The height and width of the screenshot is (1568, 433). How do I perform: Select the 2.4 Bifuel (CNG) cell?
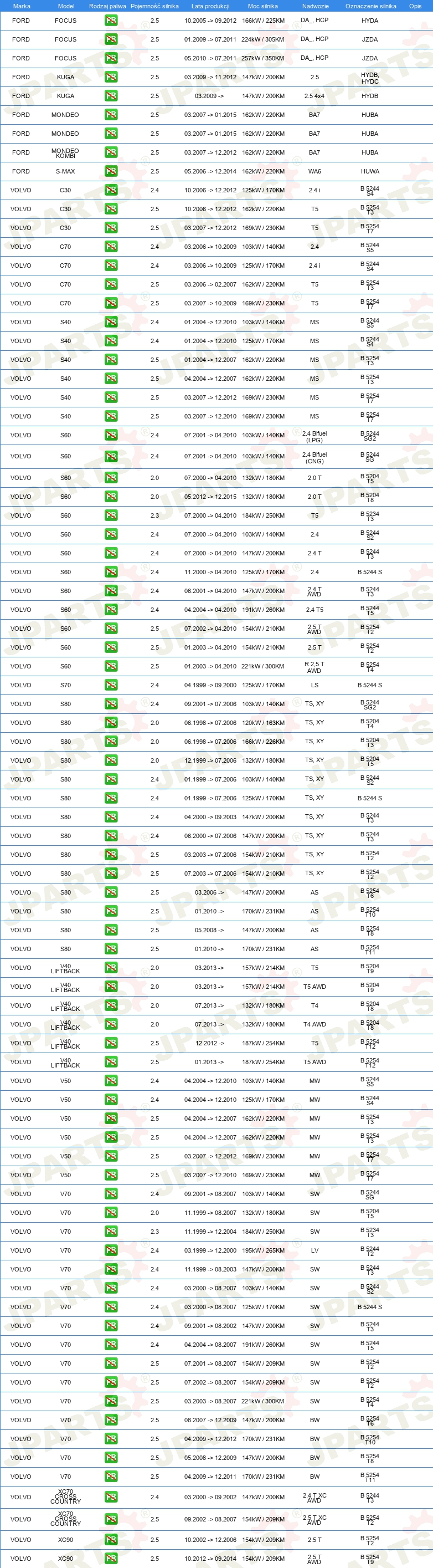[315, 458]
